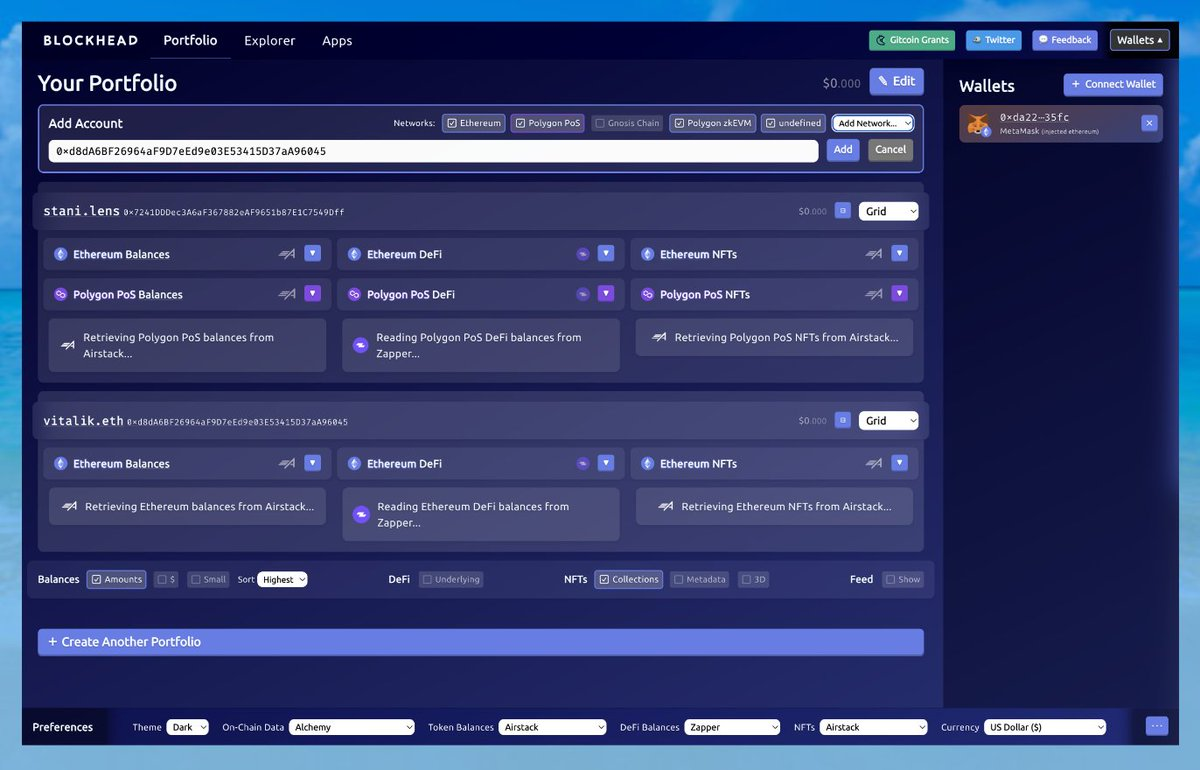Enable the Small balances checkbox
The image size is (1200, 770).
196,579
